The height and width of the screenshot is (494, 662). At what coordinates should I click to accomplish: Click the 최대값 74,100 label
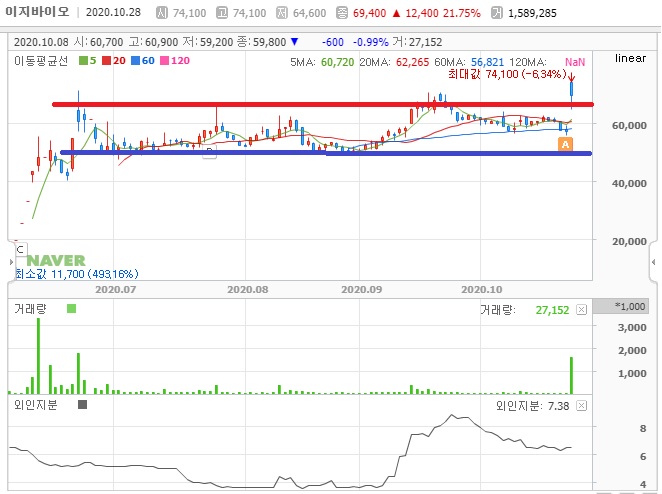[x=507, y=74]
